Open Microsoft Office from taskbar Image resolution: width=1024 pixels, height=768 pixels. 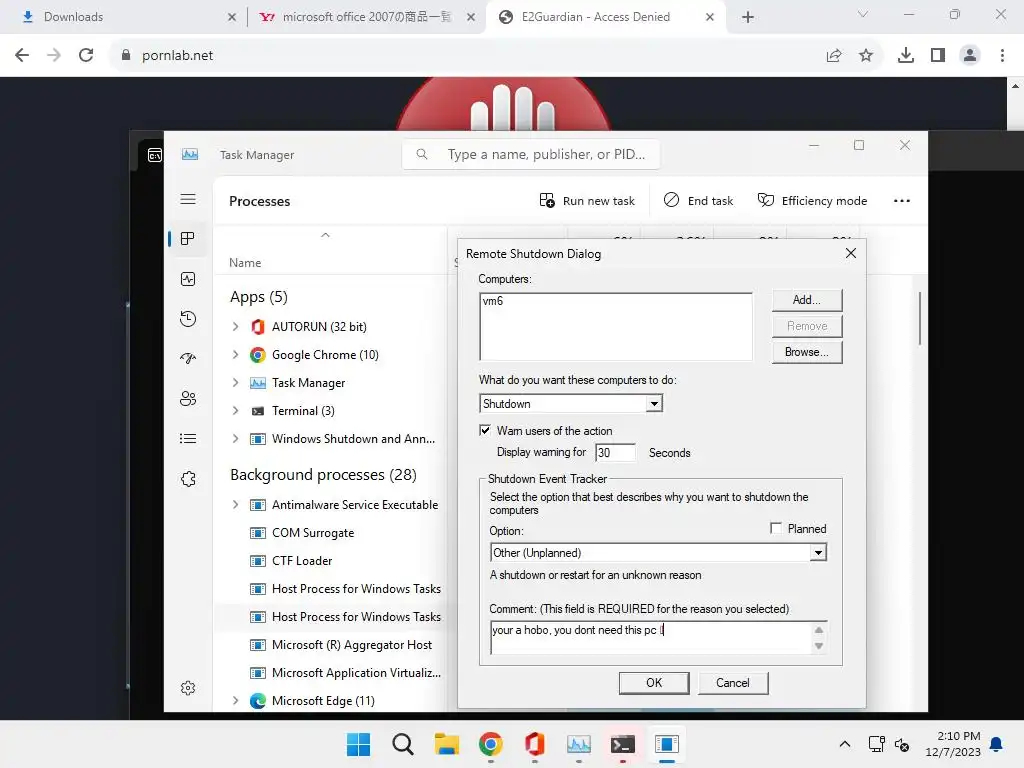(x=535, y=744)
